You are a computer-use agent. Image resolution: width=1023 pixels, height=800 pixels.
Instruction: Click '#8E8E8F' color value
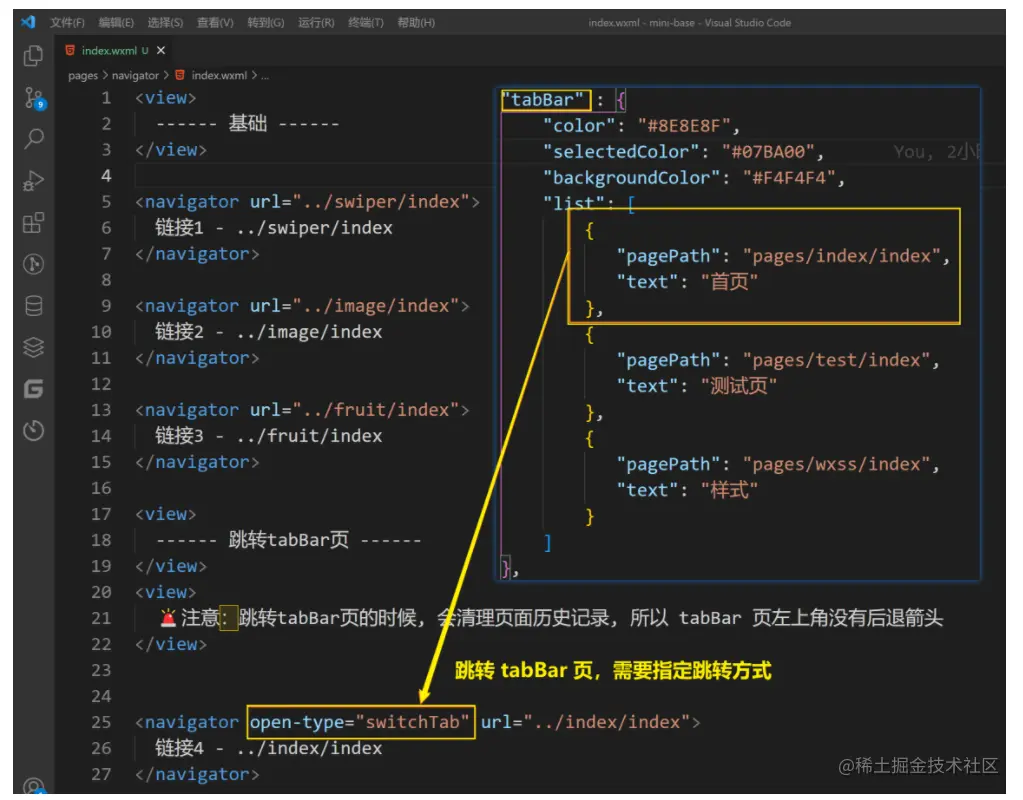(x=684, y=125)
